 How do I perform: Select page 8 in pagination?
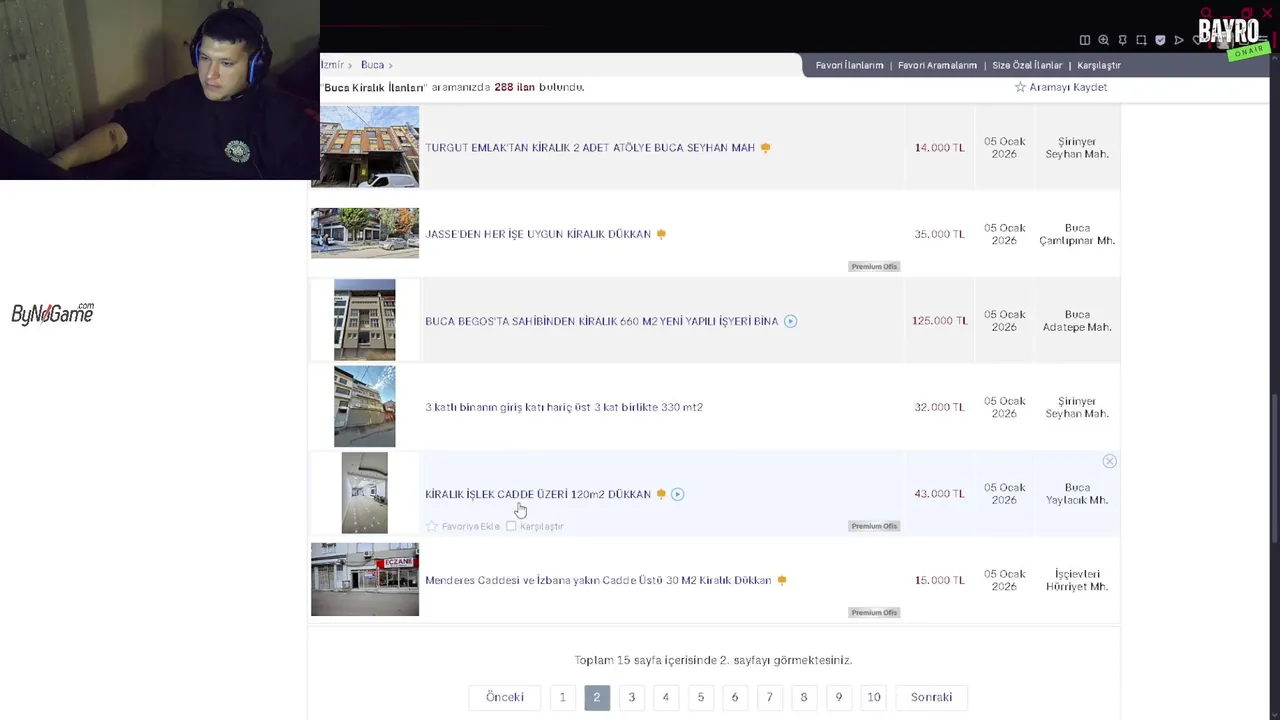pyautogui.click(x=803, y=697)
